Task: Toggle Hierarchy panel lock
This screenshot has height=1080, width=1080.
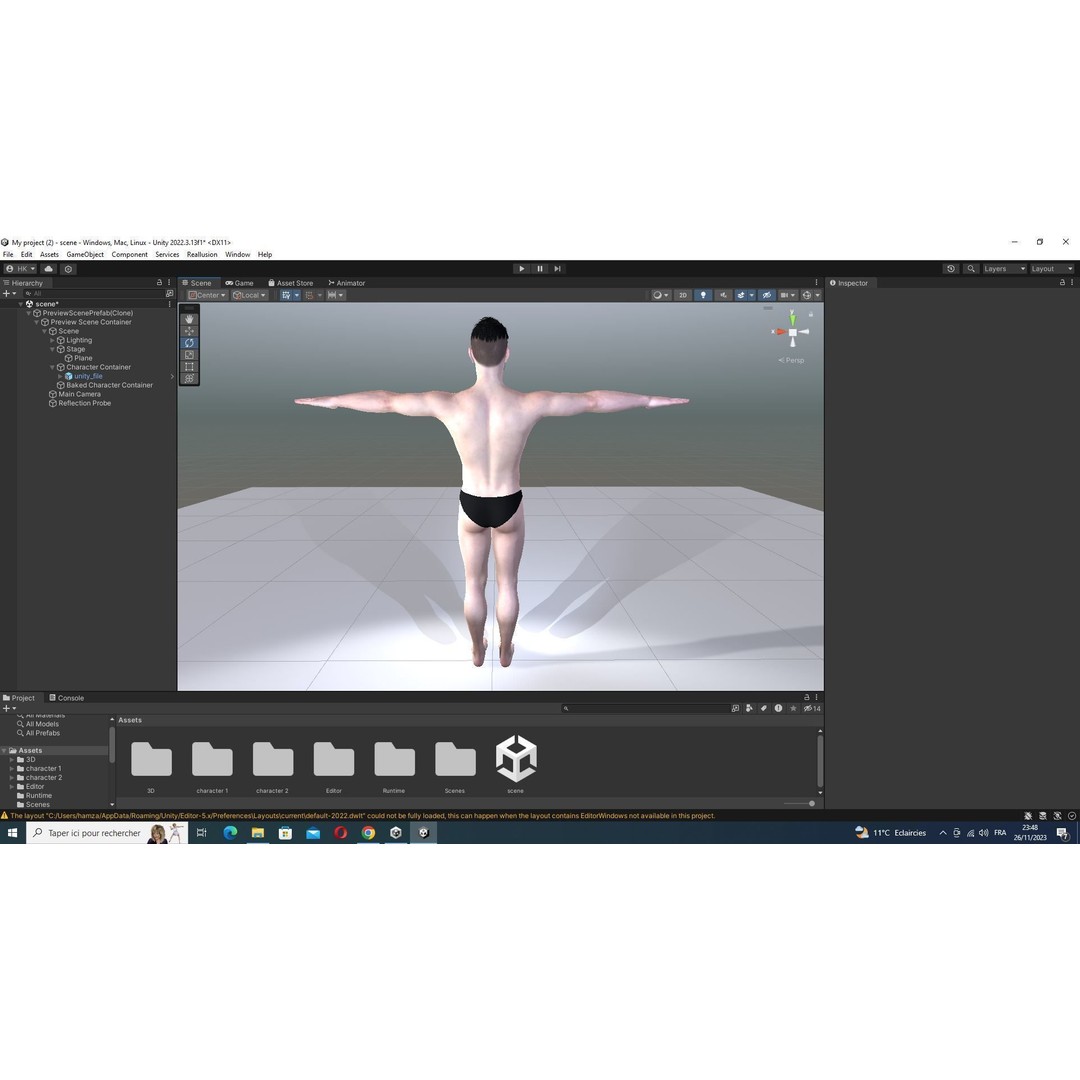Action: [159, 282]
